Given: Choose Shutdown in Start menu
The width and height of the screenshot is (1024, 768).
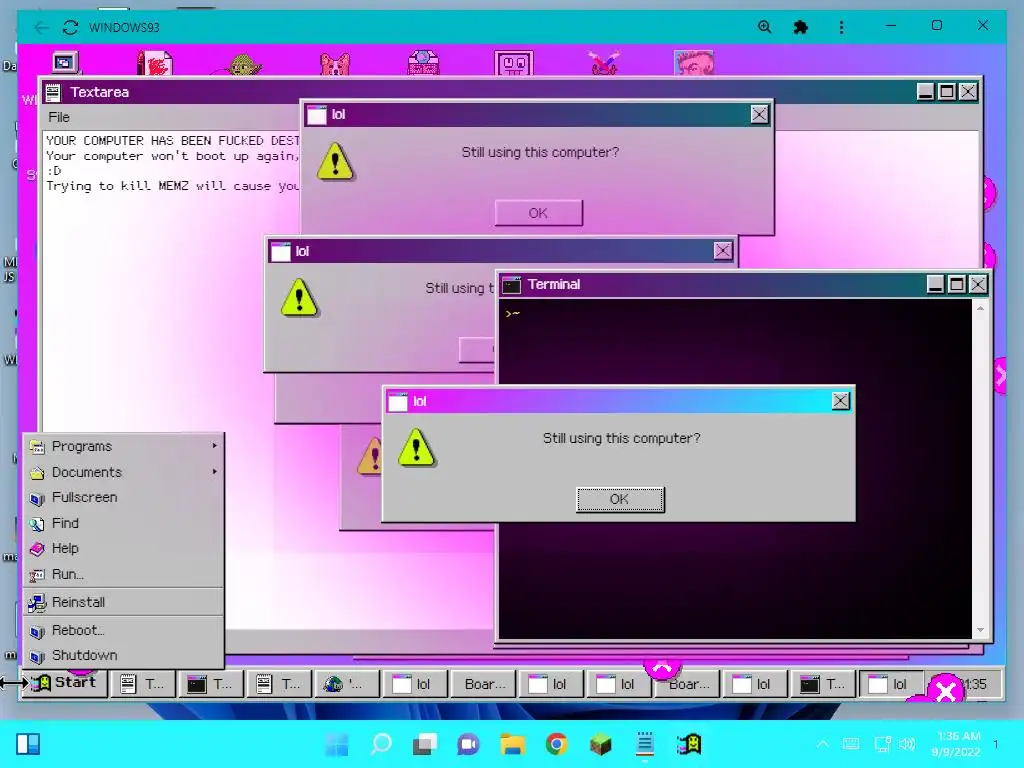Looking at the screenshot, I should tap(124, 655).
